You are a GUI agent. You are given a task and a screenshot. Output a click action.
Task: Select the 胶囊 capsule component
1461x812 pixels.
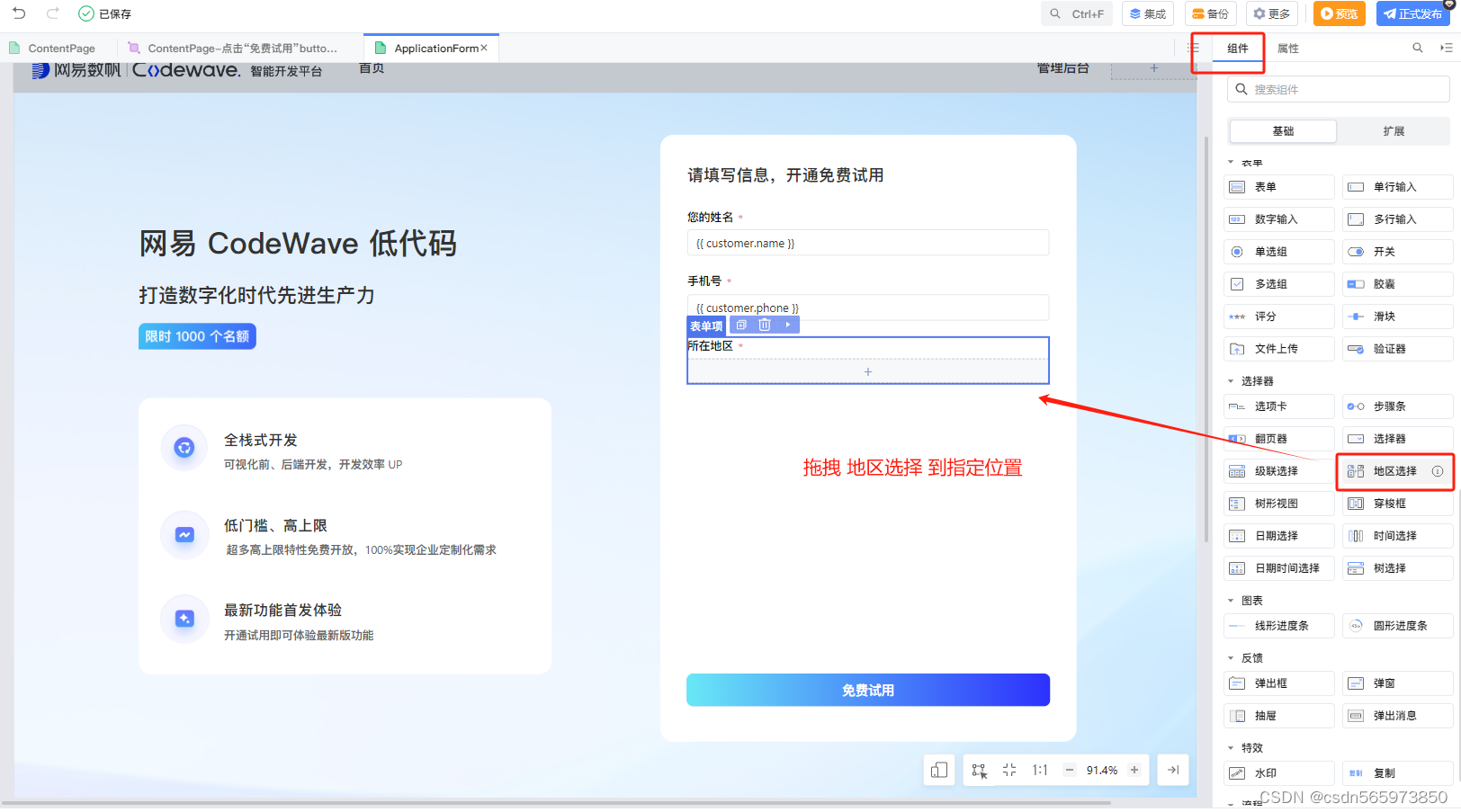click(x=1398, y=284)
